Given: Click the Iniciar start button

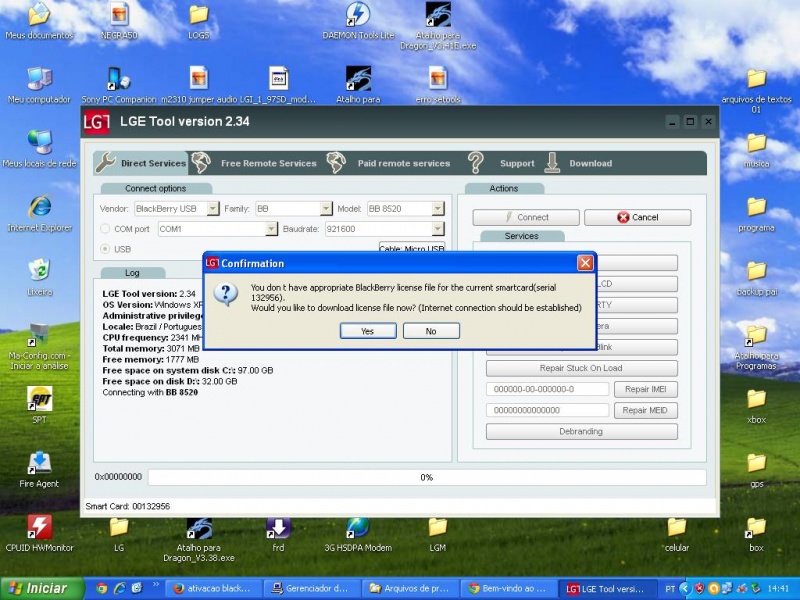Looking at the screenshot, I should pyautogui.click(x=40, y=588).
